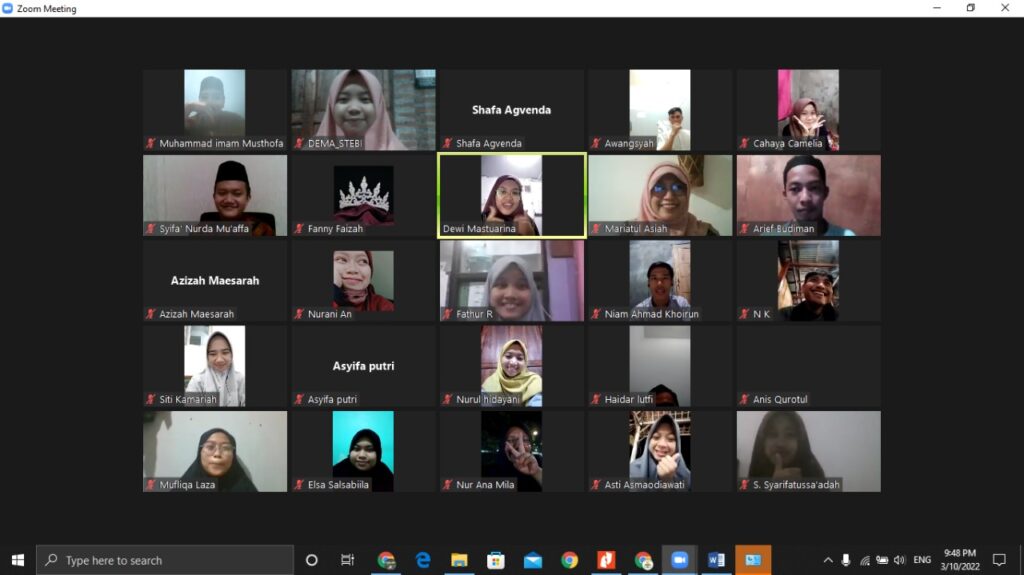Click the muted mic icon beside Awangsyah

click(596, 144)
